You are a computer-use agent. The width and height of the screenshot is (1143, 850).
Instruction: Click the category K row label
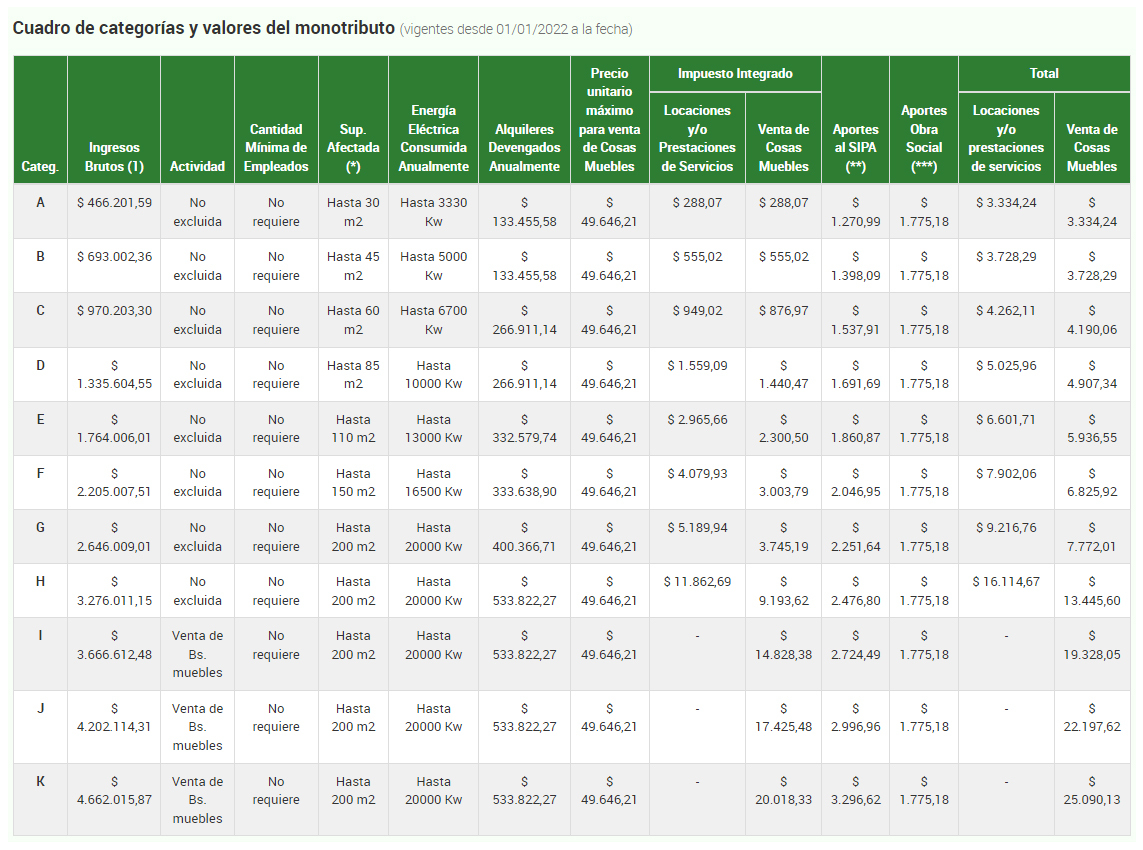pyautogui.click(x=40, y=782)
